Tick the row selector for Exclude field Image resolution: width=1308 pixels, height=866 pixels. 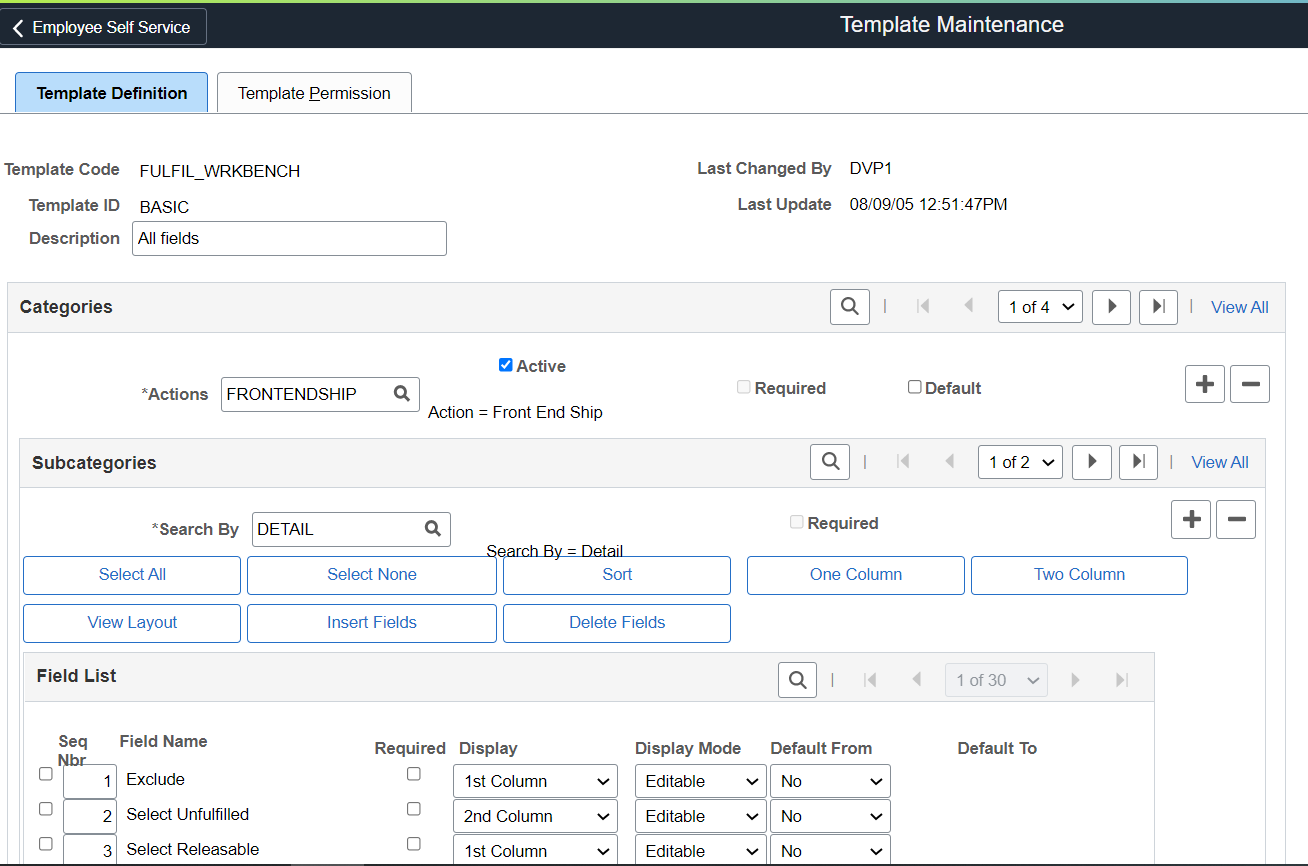coord(45,774)
